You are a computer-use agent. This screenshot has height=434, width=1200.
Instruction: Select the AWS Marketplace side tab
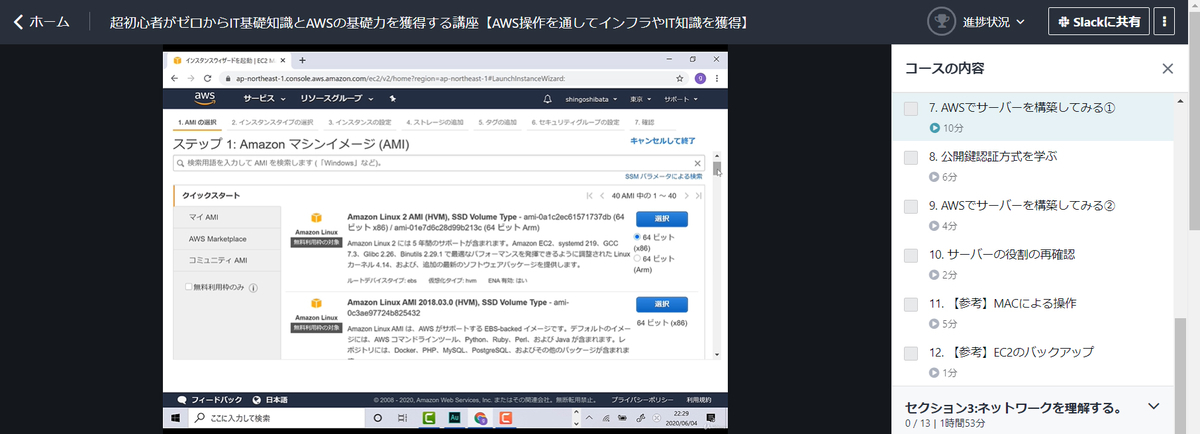[227, 239]
